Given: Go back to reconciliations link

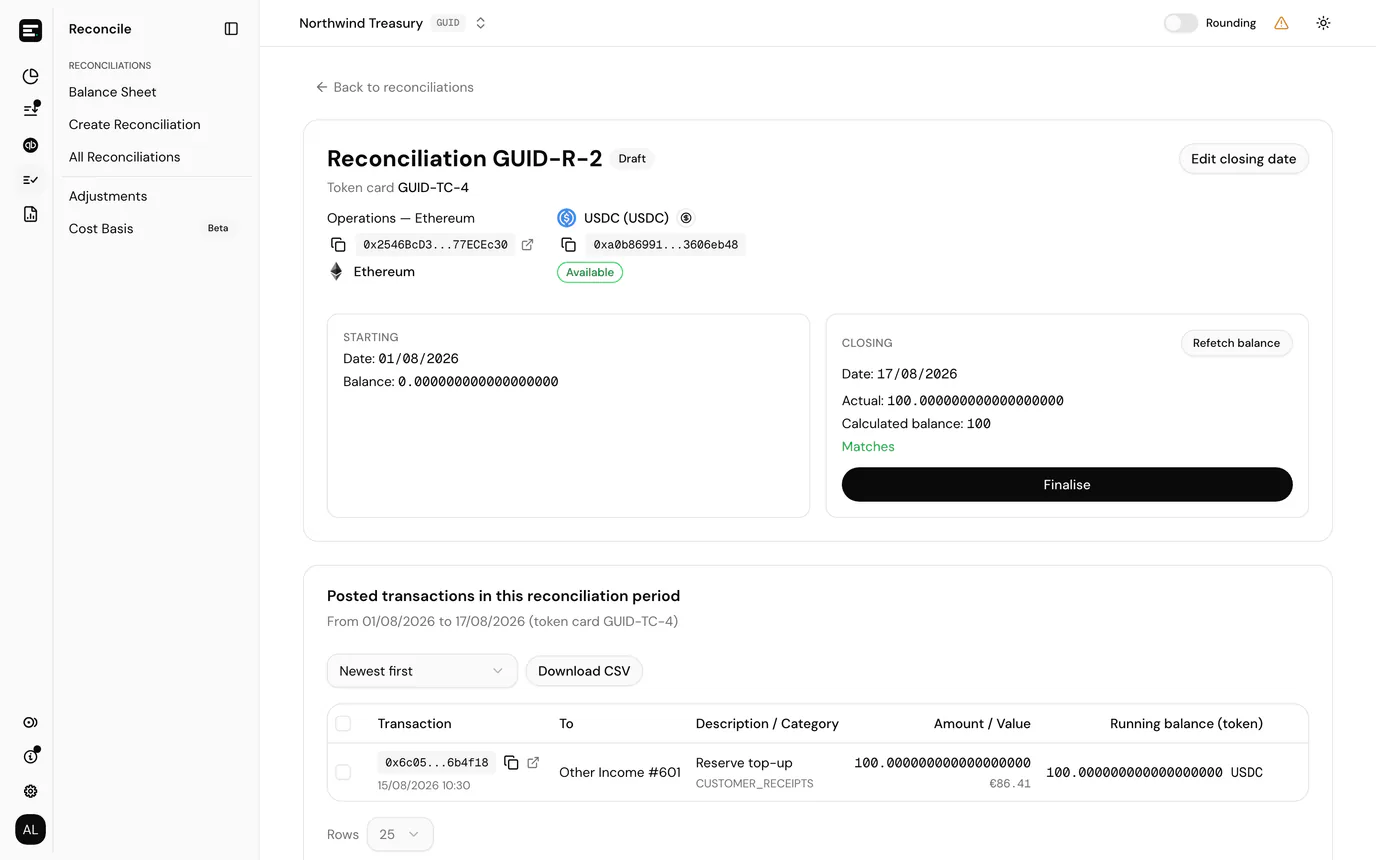Looking at the screenshot, I should [x=394, y=87].
